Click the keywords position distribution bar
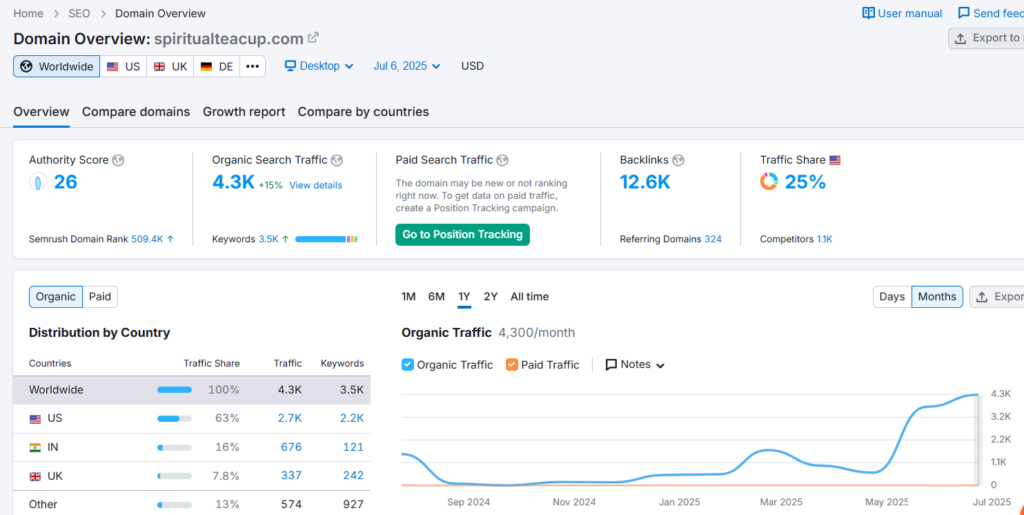 point(326,240)
